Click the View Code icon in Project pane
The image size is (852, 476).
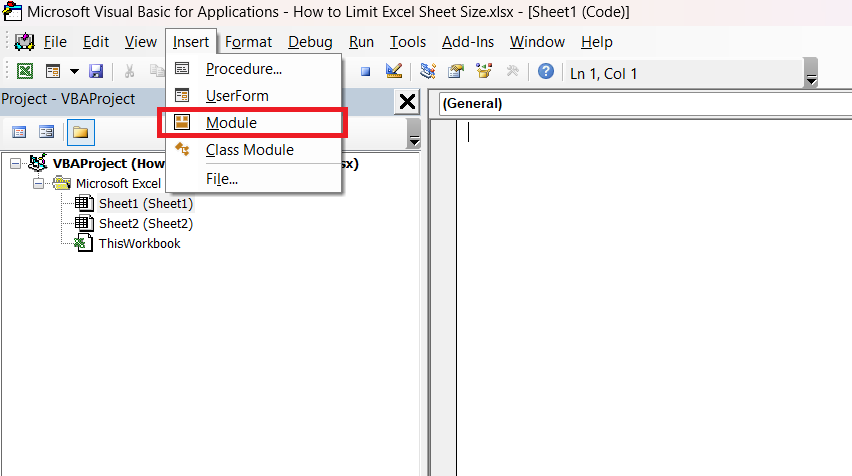click(x=19, y=132)
